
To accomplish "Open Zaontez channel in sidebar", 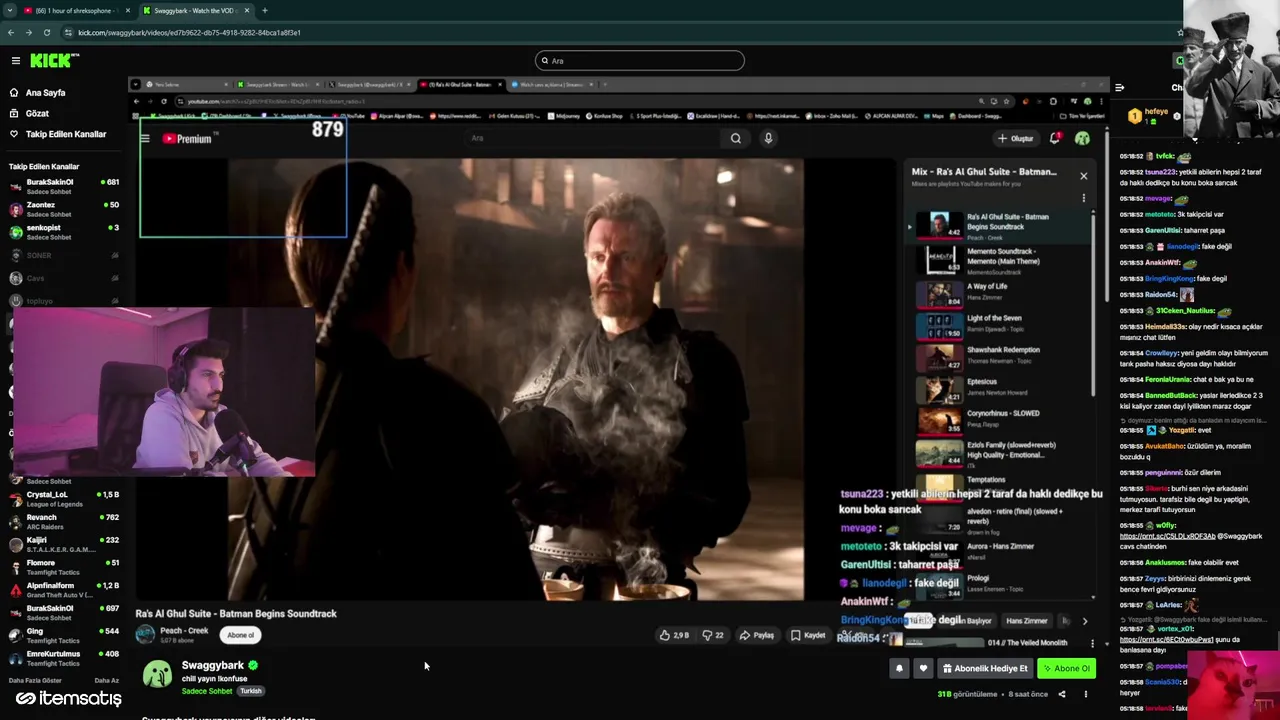I will [x=63, y=209].
